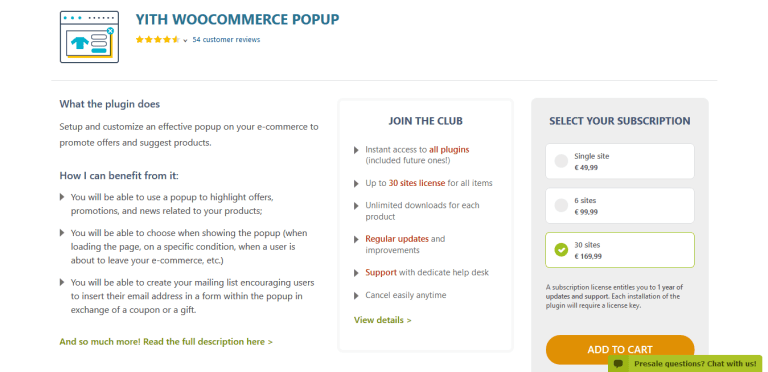Open 'Read the full description here >' link
Viewport: 768px width, 372px height.
[x=166, y=342]
